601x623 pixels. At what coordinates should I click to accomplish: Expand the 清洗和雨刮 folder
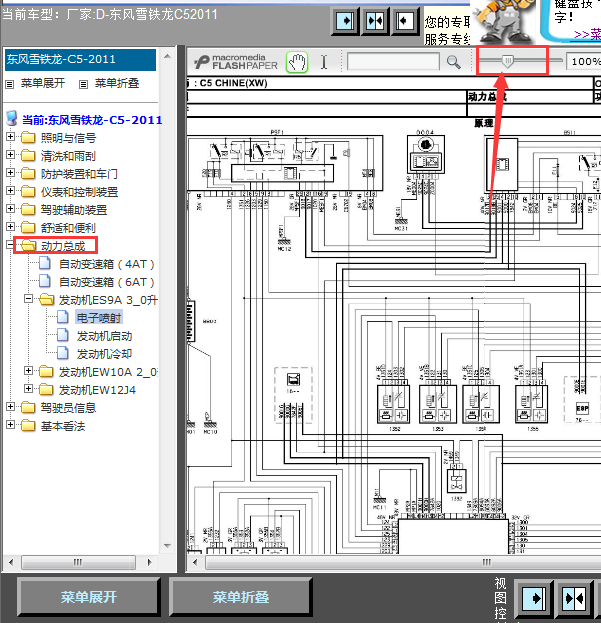pos(10,155)
